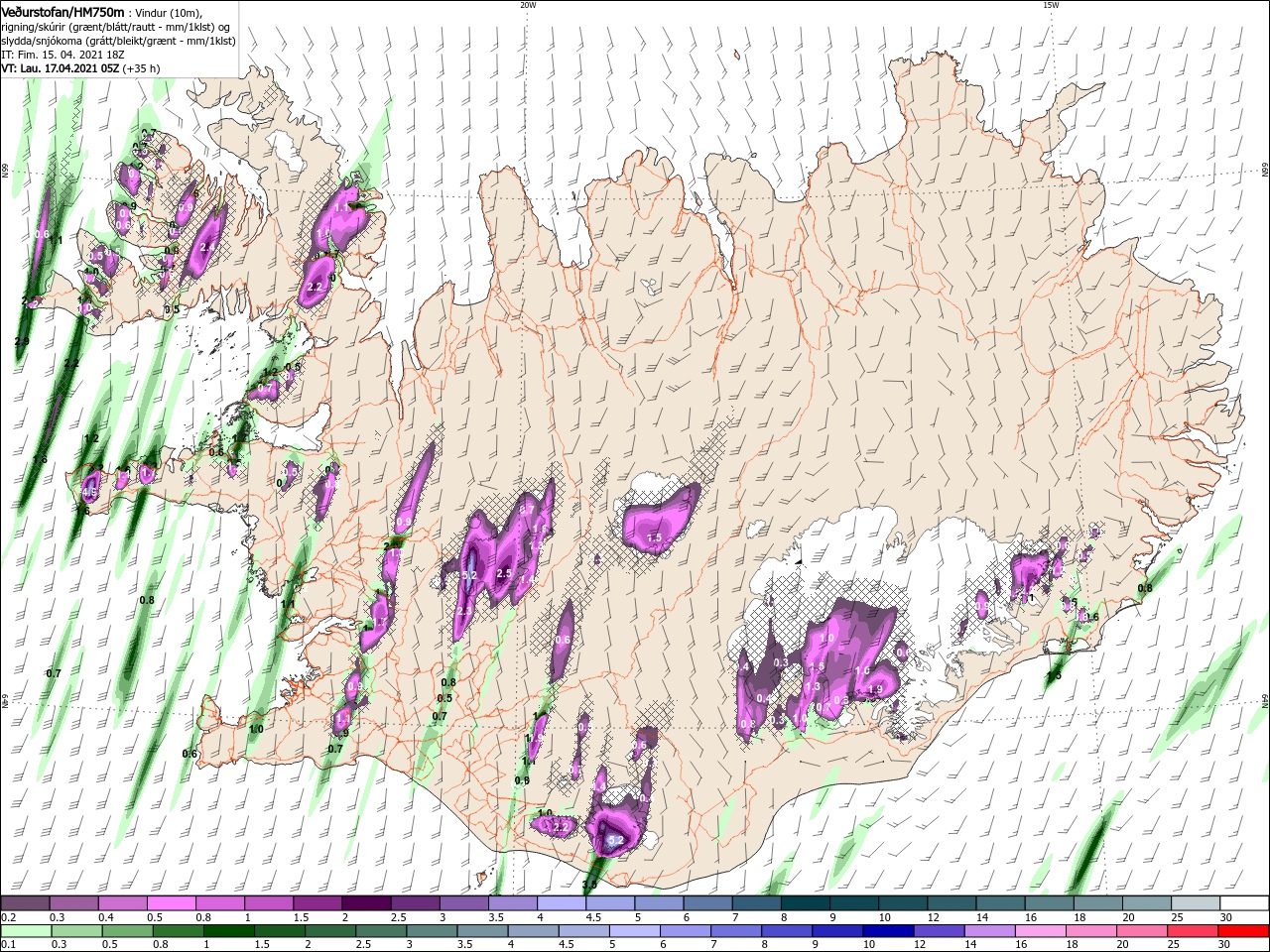Screen dimensions: 1270x952
Task: Click the 2.4 snowfall value in Westfjords
Action: (x=208, y=247)
